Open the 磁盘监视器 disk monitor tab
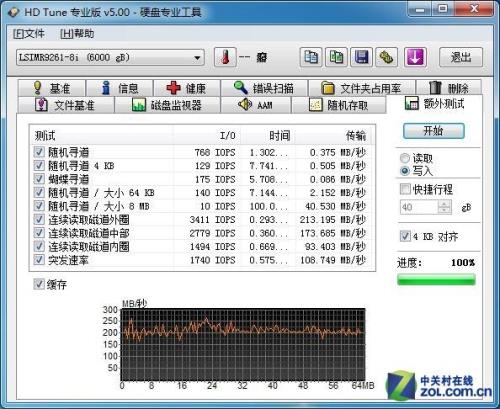Viewport: 500px width, 409px height. pos(167,105)
